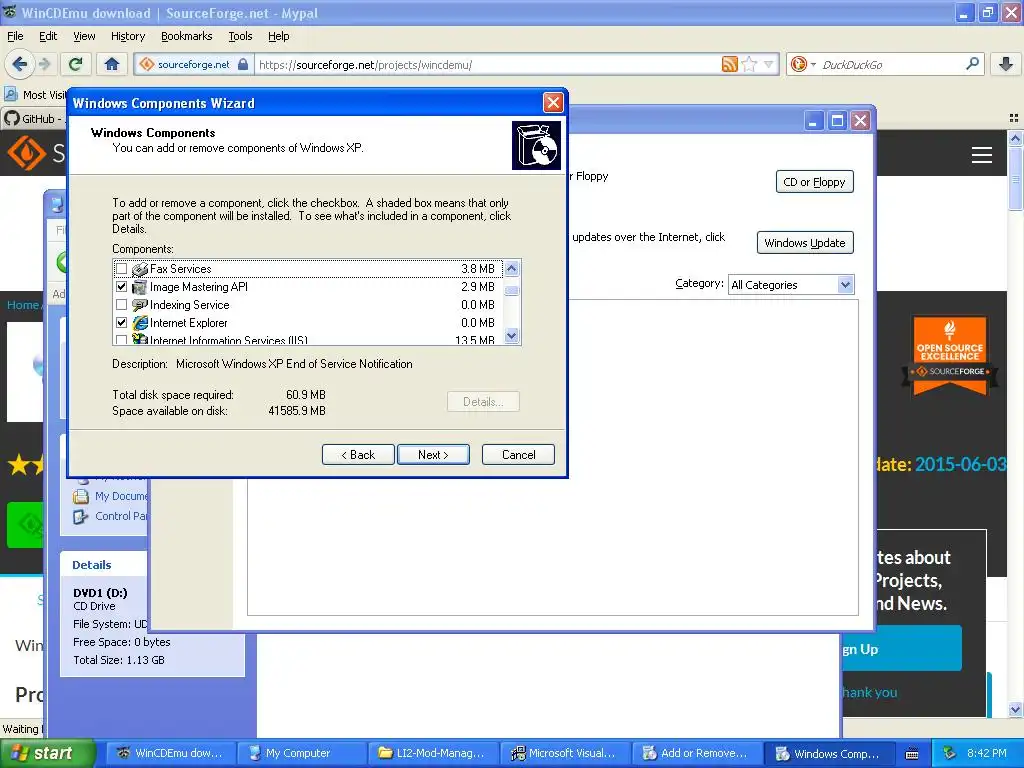Select the Indexing Service component icon
This screenshot has width=1024, height=768.
[139, 305]
